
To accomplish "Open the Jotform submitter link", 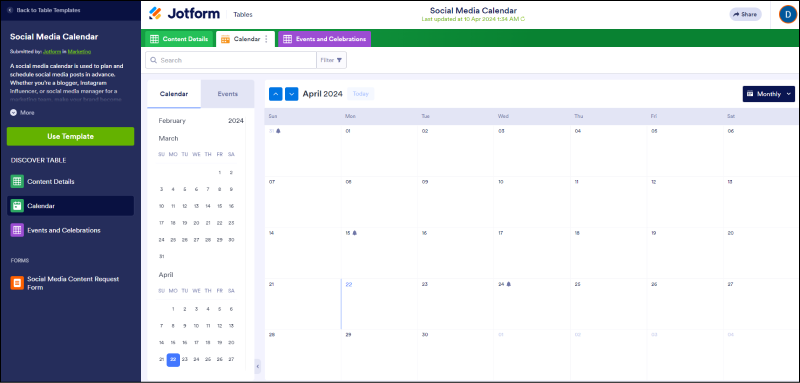I will pyautogui.click(x=52, y=52).
